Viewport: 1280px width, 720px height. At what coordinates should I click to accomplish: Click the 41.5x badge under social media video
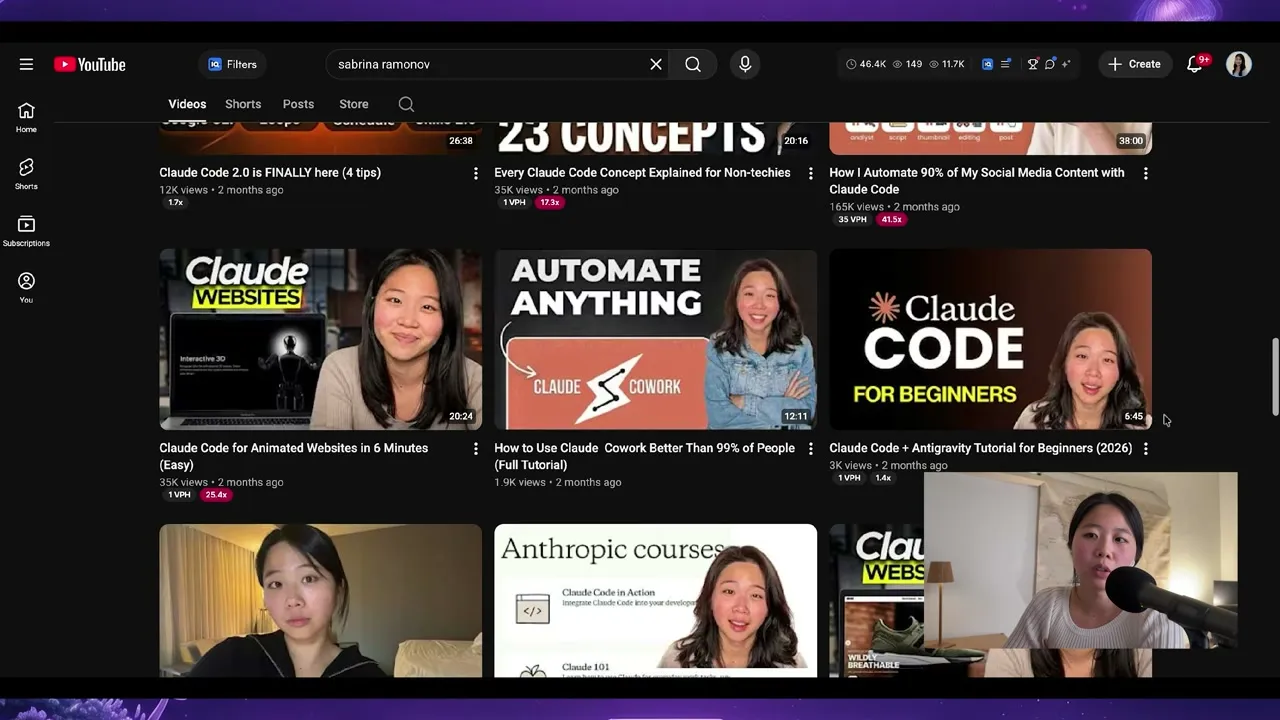coord(891,219)
